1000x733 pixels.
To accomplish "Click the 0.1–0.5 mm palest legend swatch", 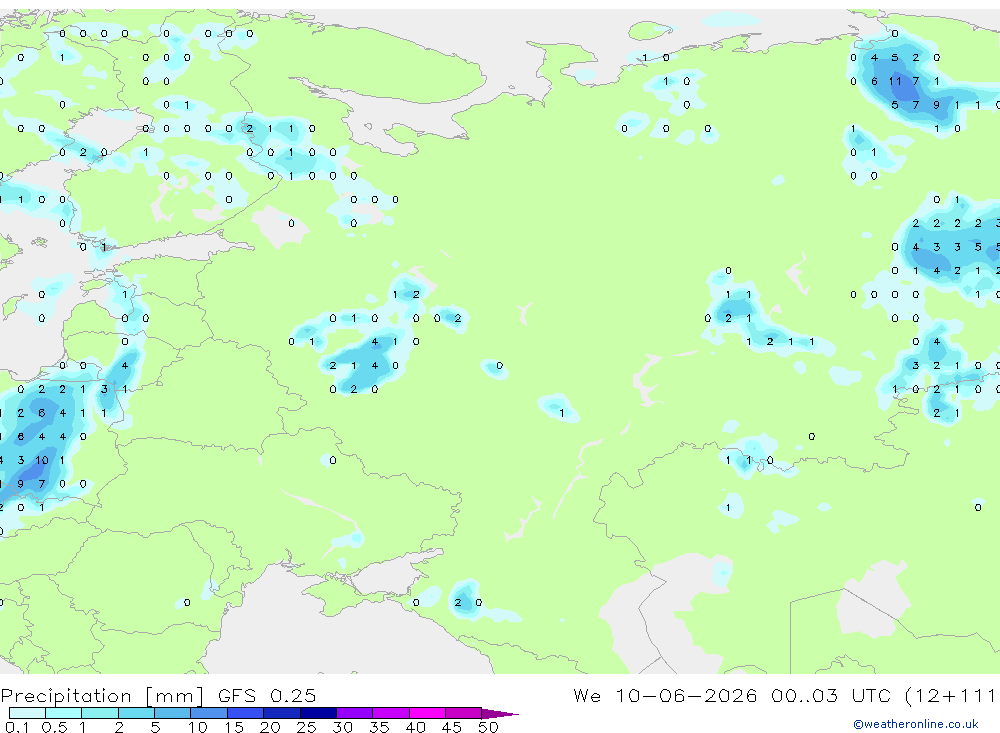I will (27, 713).
